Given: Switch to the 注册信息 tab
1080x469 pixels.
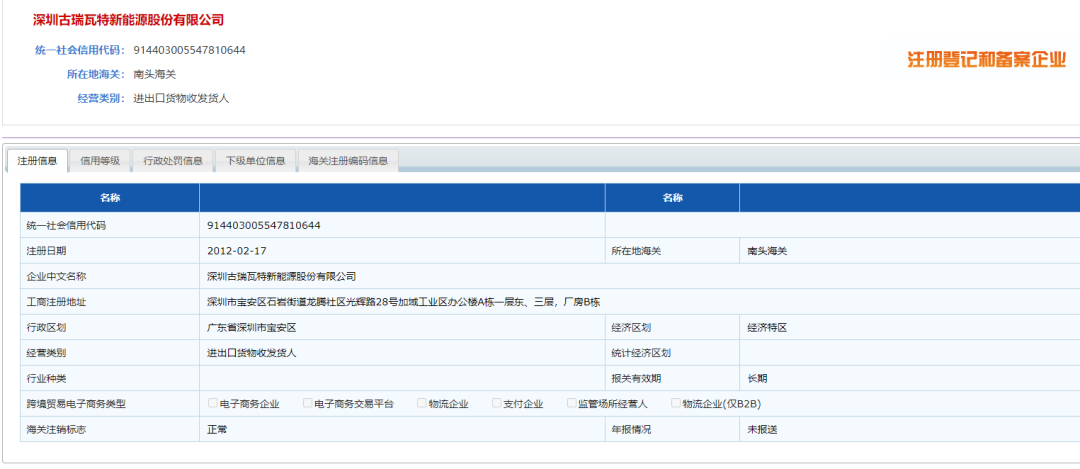Looking at the screenshot, I should click(x=37, y=160).
